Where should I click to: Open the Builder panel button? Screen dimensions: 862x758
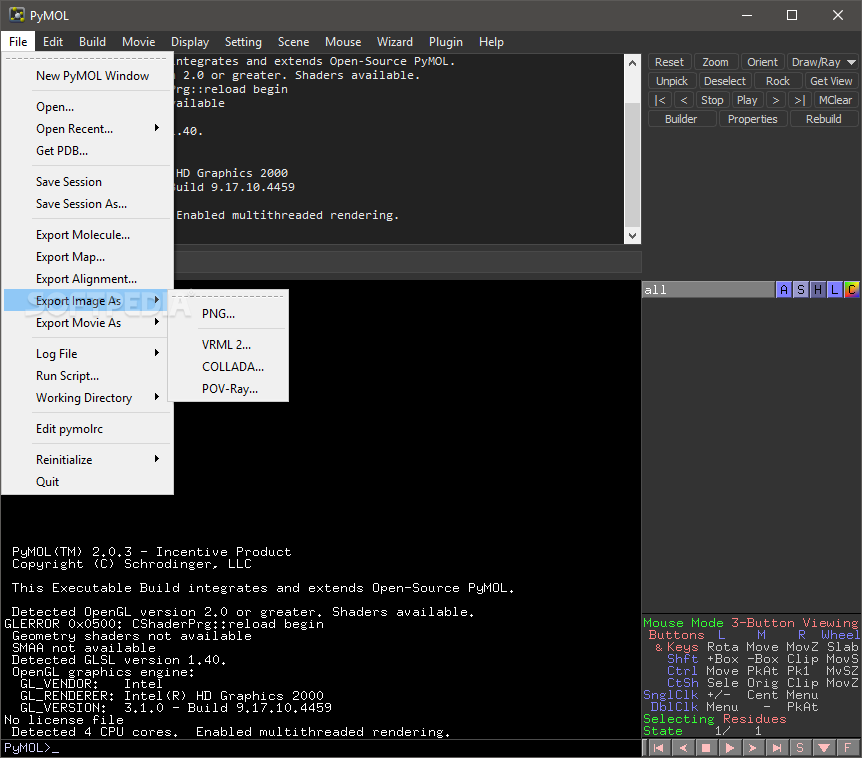pos(681,119)
